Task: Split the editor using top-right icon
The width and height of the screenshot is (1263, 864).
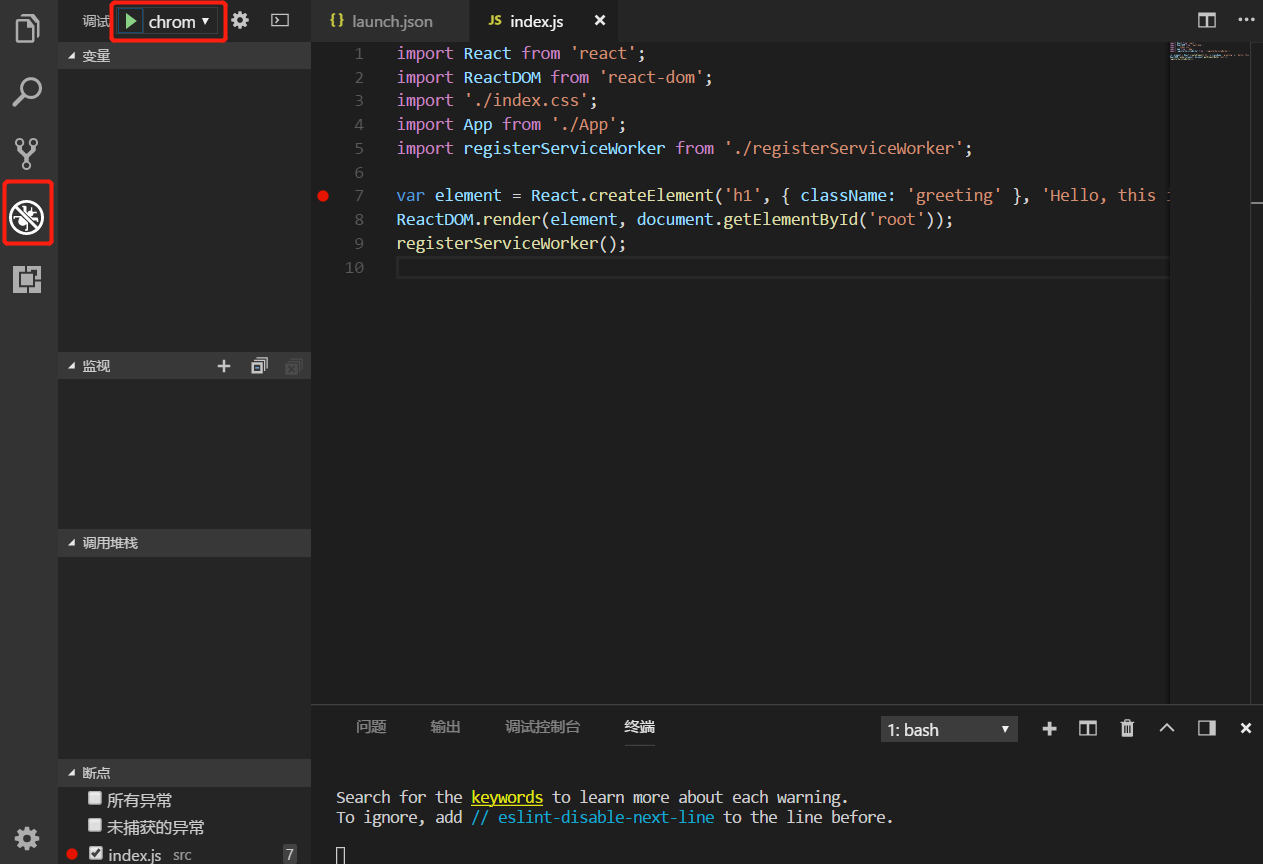Action: click(1207, 21)
